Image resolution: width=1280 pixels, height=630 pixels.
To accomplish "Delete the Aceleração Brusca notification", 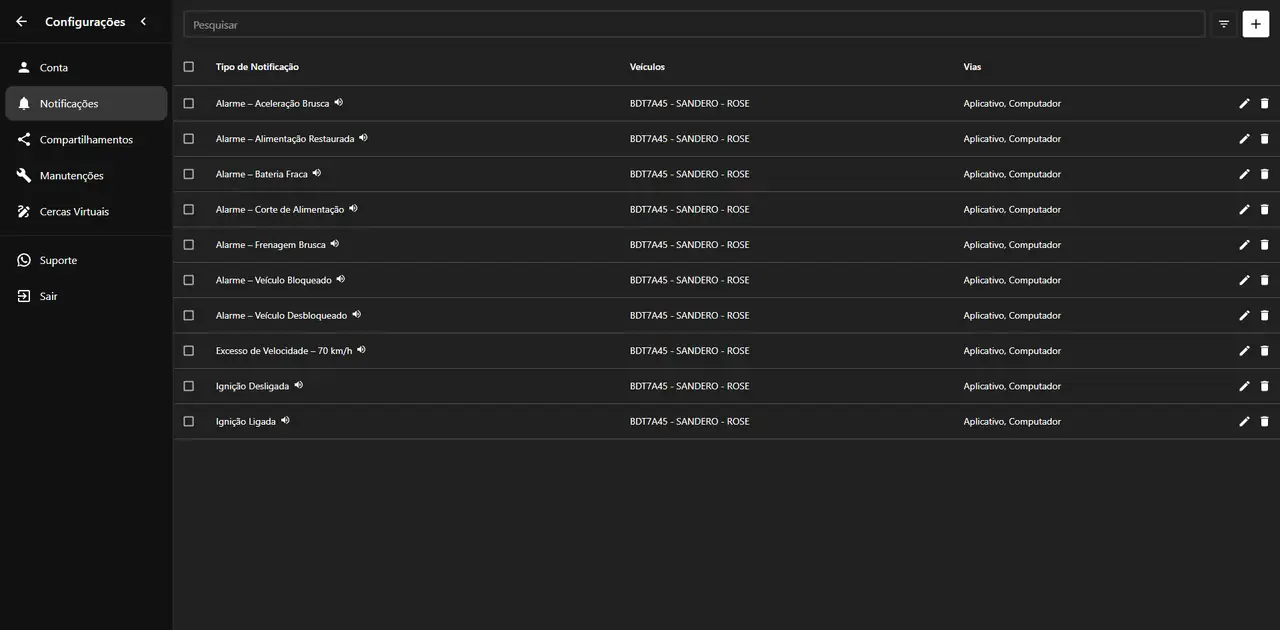I will tap(1264, 104).
